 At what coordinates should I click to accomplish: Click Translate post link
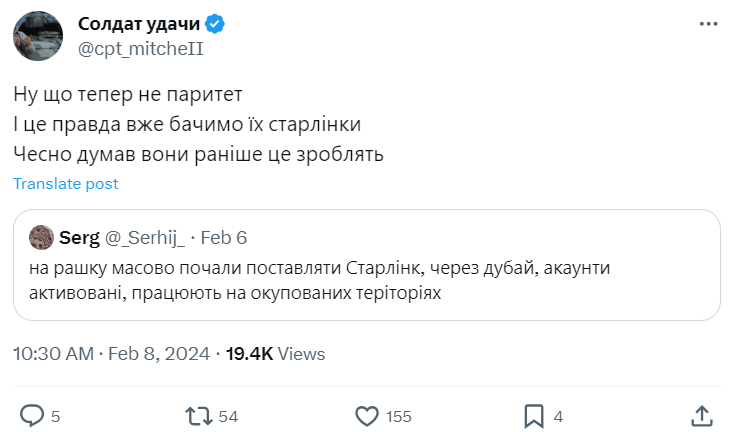point(66,184)
